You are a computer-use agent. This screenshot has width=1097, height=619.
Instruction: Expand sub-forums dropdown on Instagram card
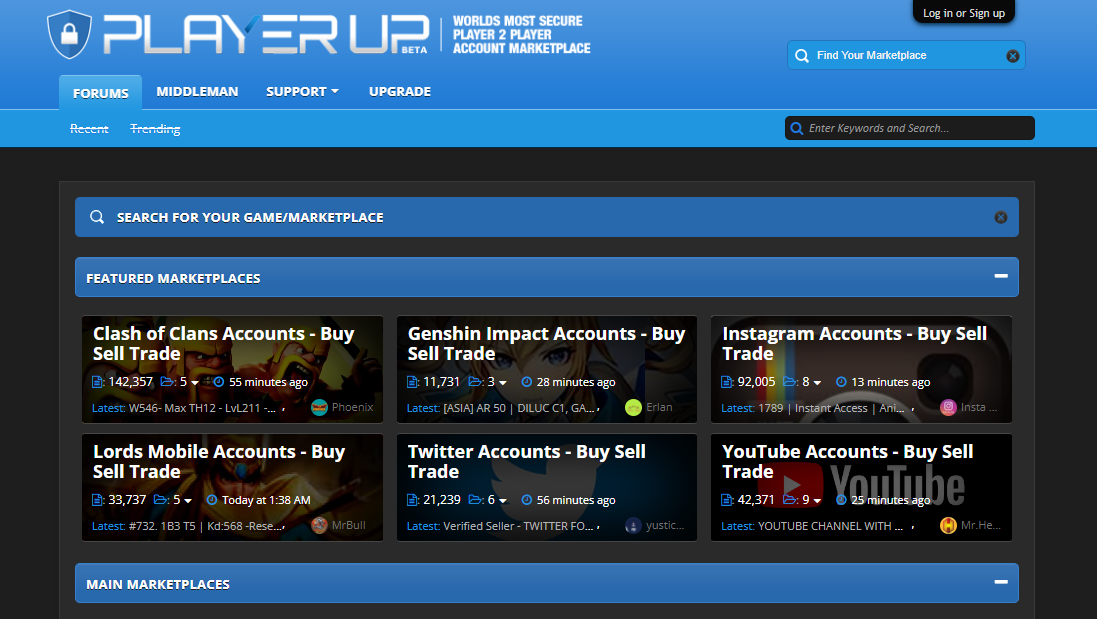(x=817, y=383)
